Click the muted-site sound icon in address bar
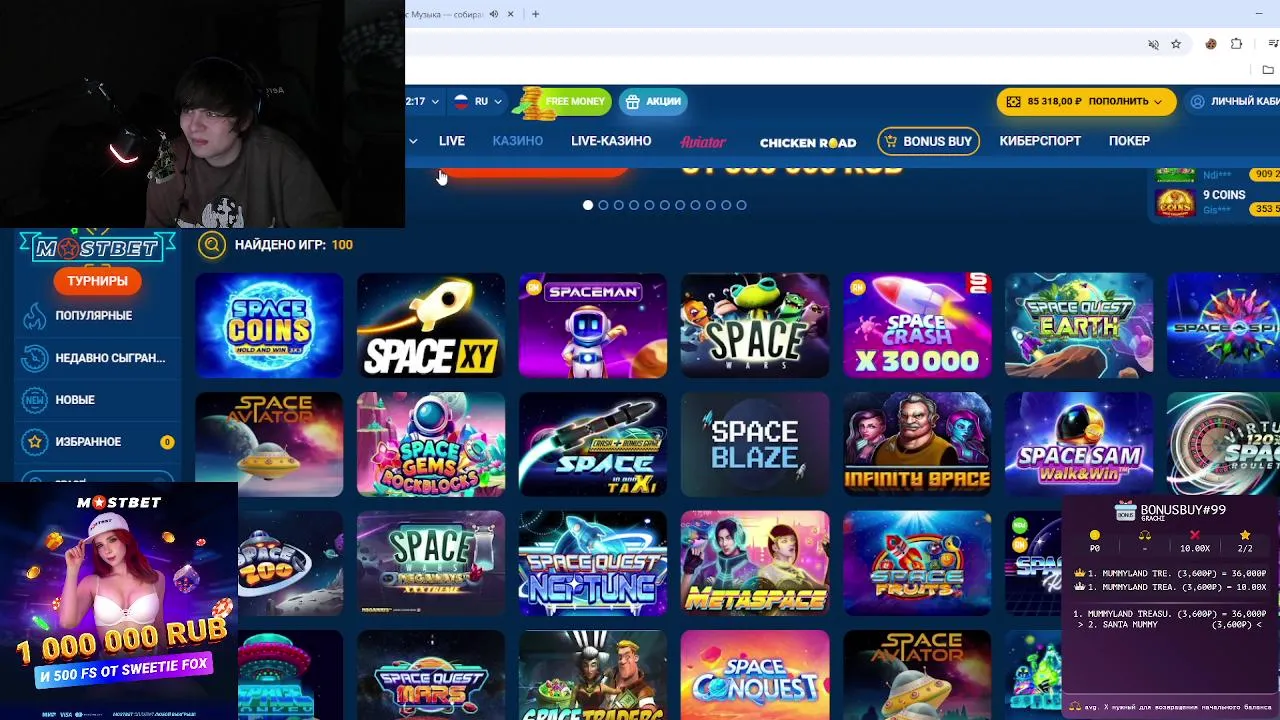1280x720 pixels. tap(1153, 44)
